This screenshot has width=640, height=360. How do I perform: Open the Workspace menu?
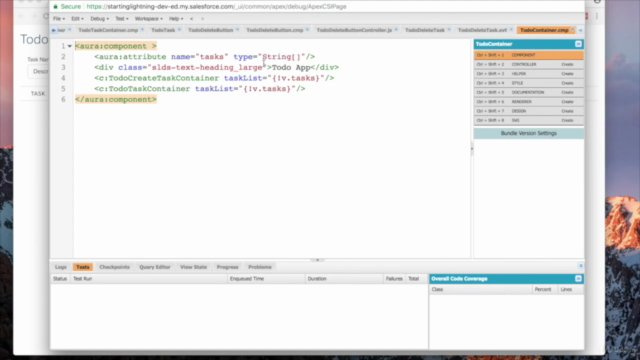point(149,19)
